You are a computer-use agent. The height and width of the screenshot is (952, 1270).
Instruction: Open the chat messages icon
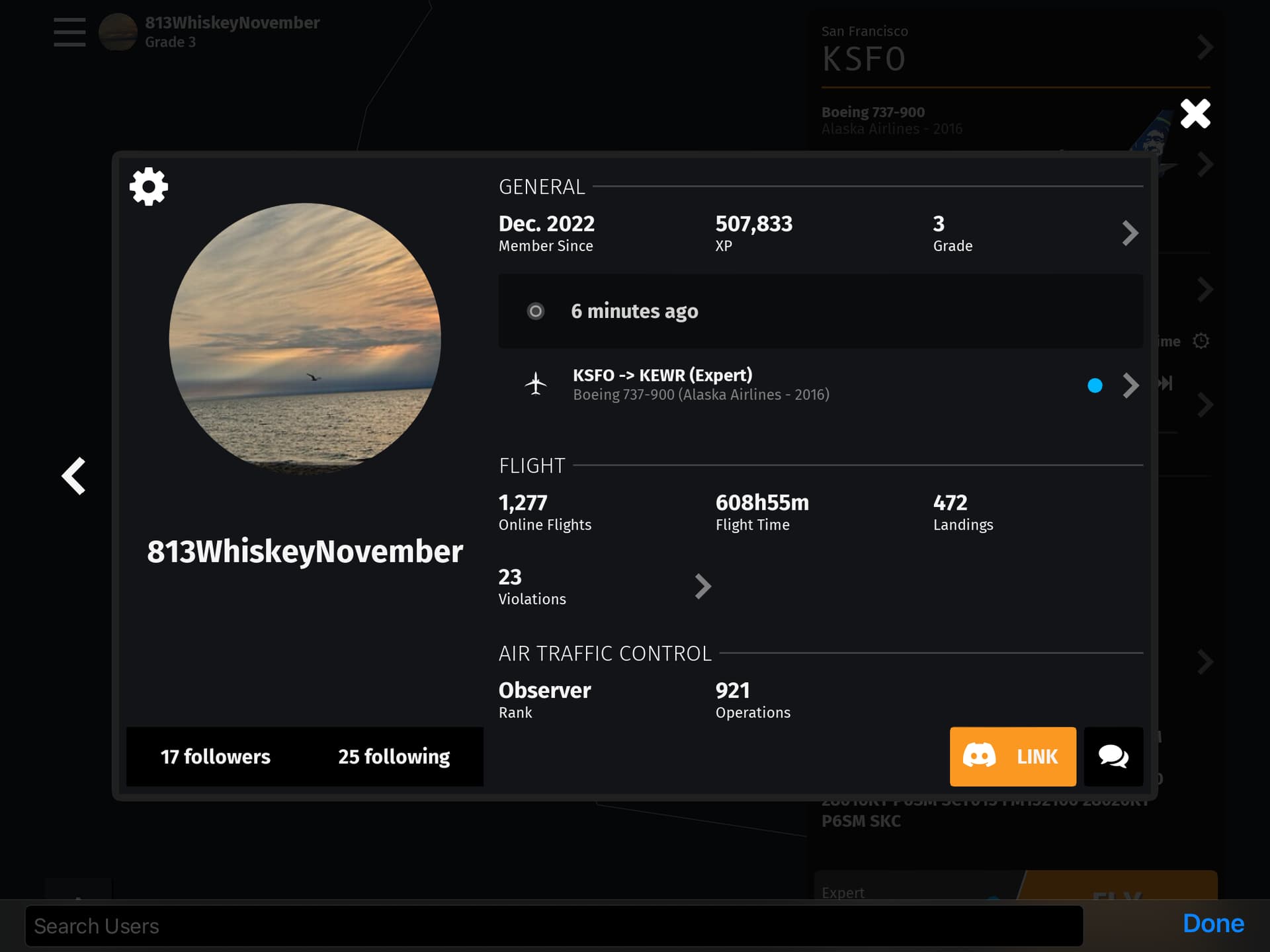[x=1113, y=756]
